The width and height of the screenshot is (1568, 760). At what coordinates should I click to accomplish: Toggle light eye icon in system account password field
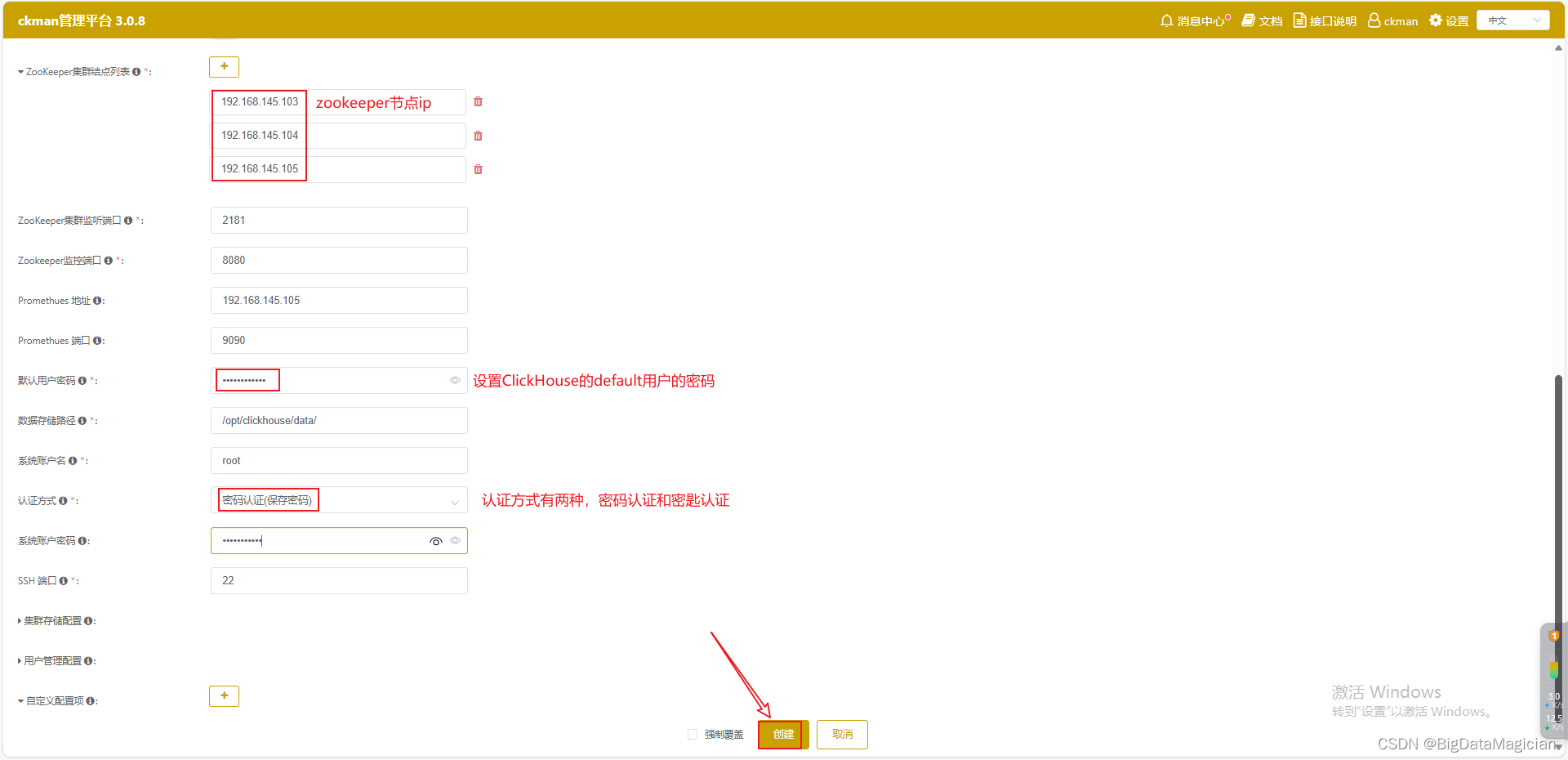tap(455, 540)
